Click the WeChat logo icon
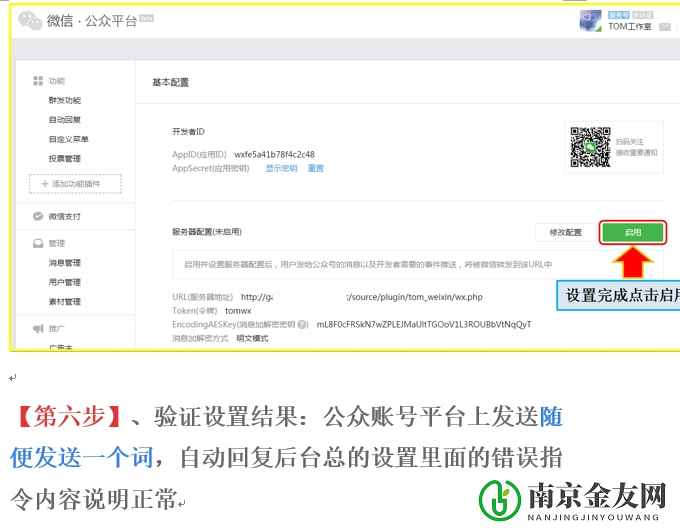The height and width of the screenshot is (532, 680). pos(30,20)
